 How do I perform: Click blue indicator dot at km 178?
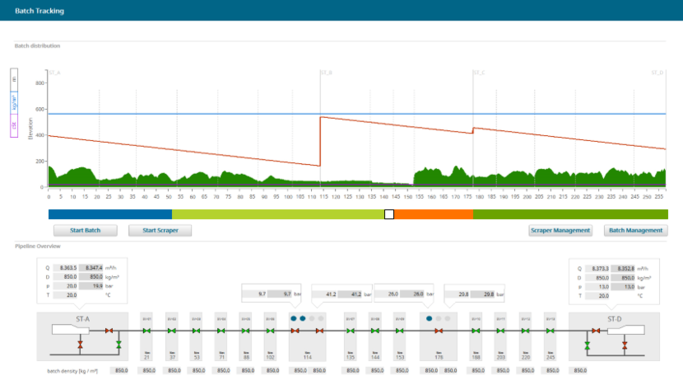(x=429, y=318)
